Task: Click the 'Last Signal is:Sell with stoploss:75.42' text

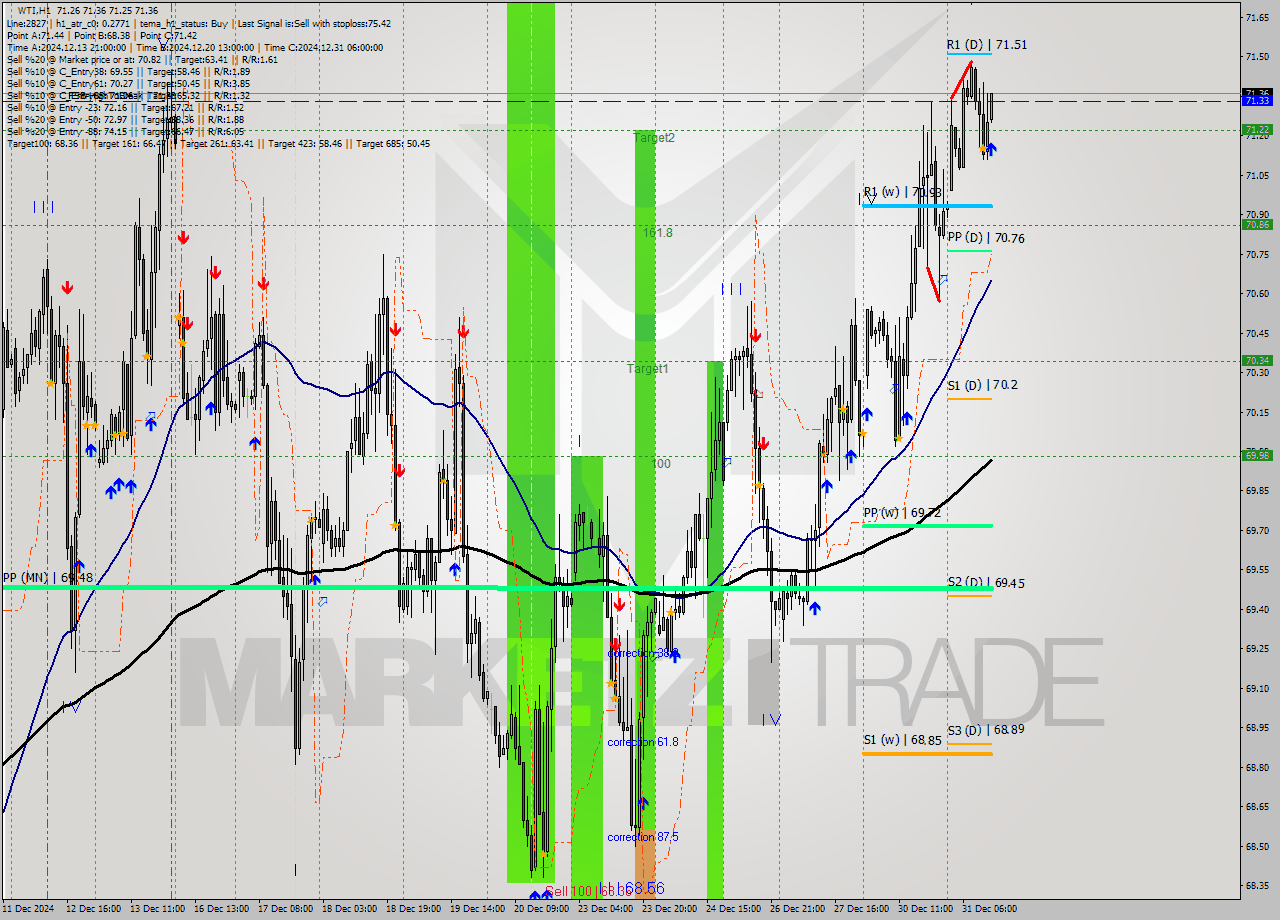Action: [313, 23]
